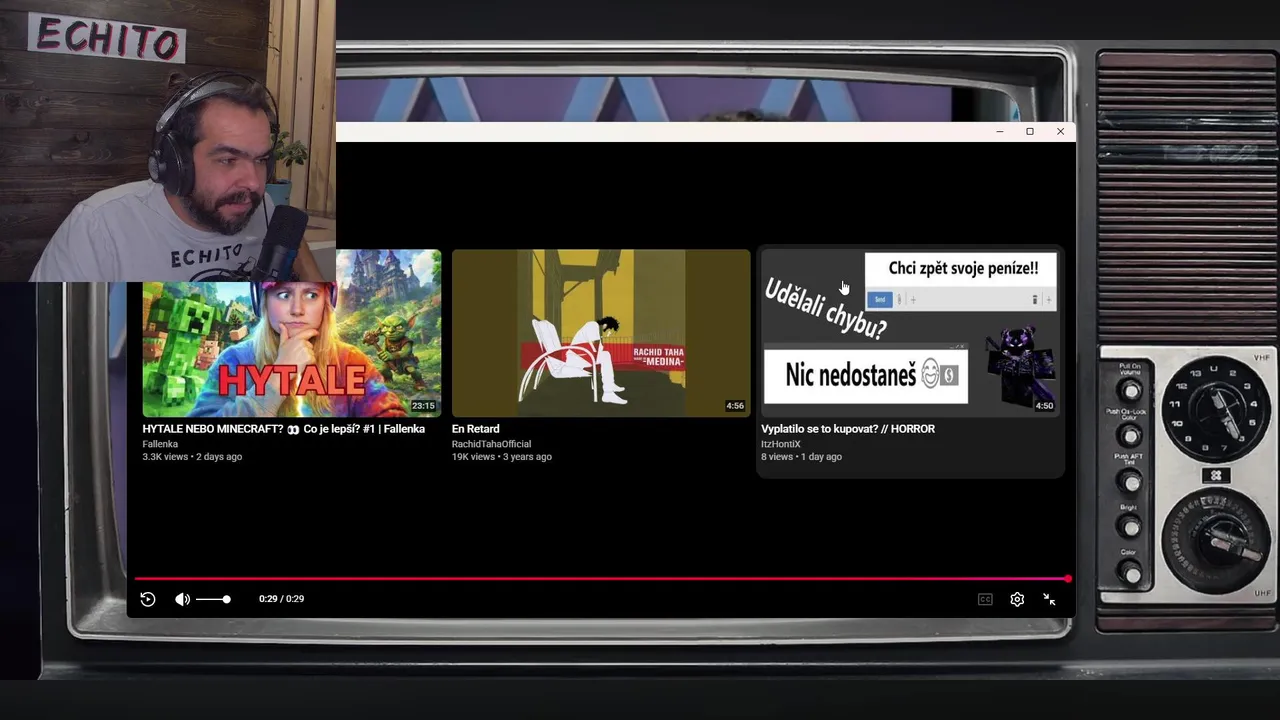The image size is (1280, 720).
Task: Seek along the red progress bar
Action: coord(602,578)
